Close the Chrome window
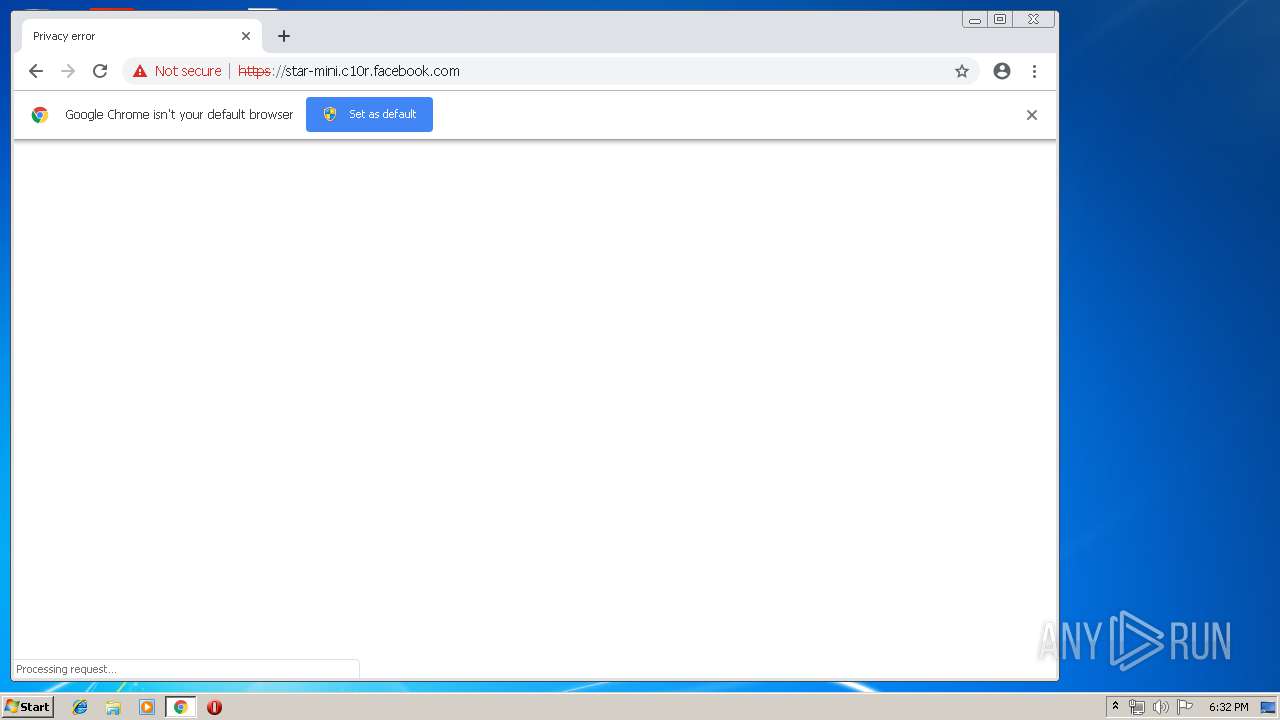 tap(1033, 19)
